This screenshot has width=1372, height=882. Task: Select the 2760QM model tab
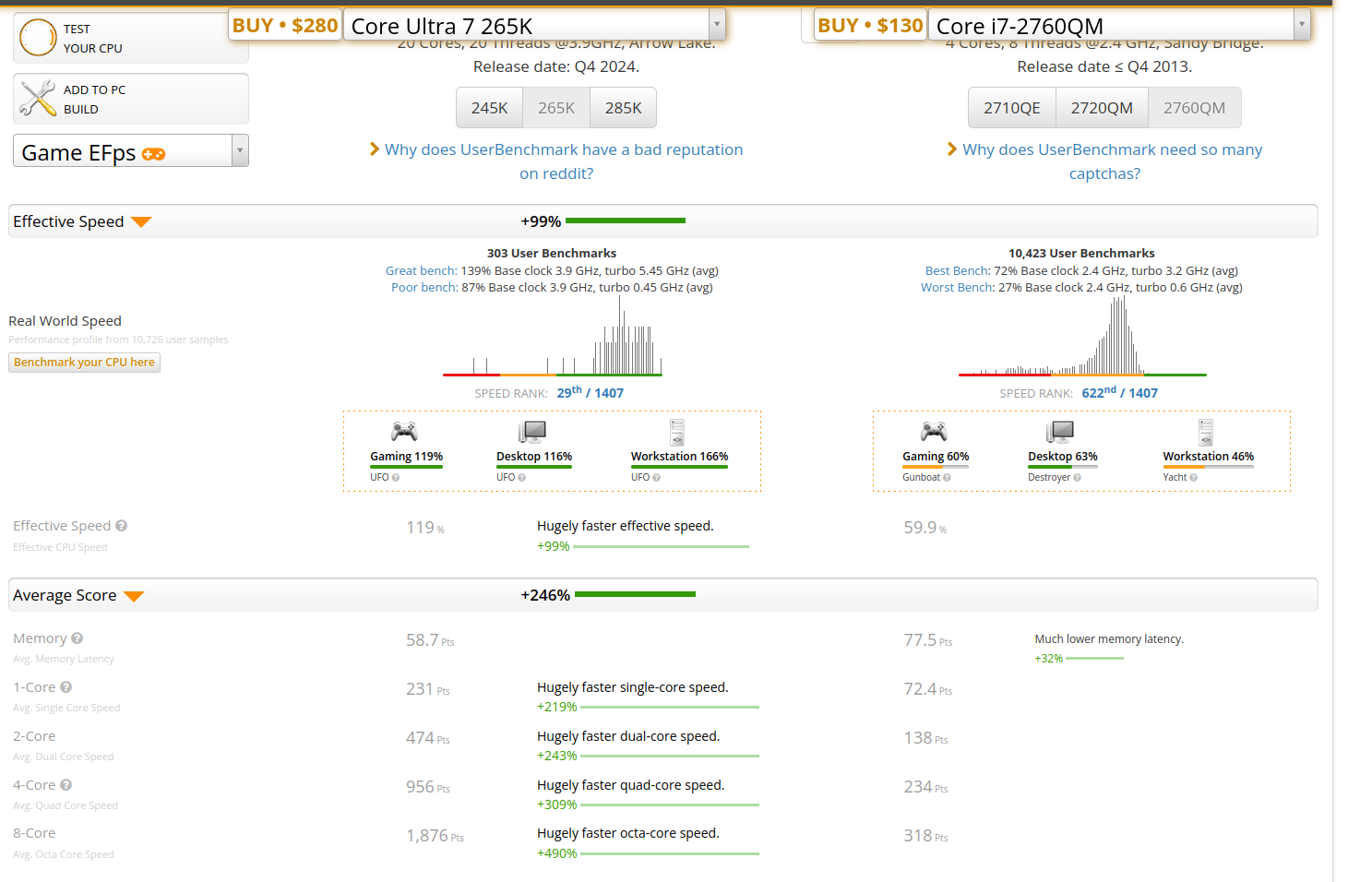click(1195, 108)
